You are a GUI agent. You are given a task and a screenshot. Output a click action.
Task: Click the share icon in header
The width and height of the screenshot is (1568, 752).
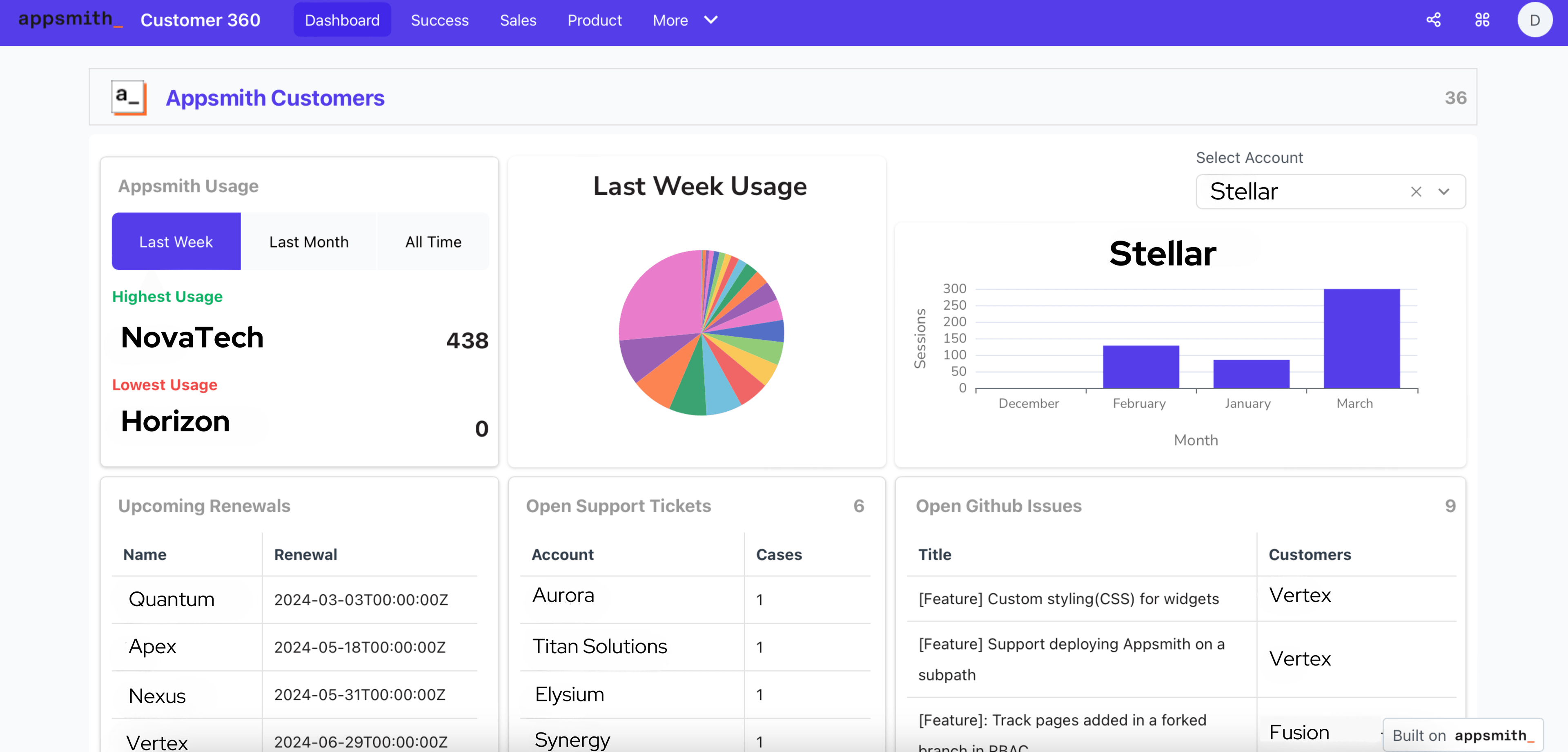[1433, 20]
